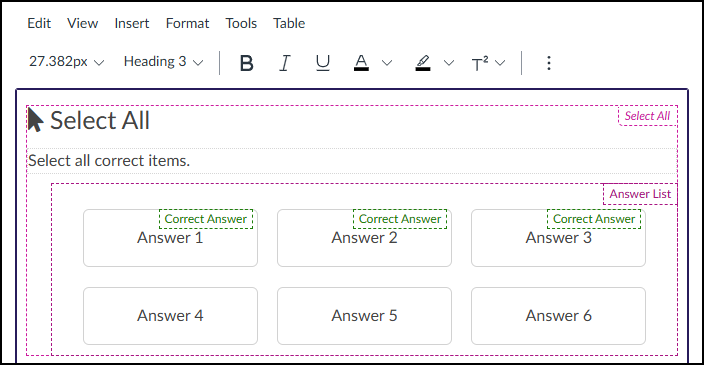Open the Heading 3 block format dropdown
Screen dimensions: 704x365
(x=163, y=62)
